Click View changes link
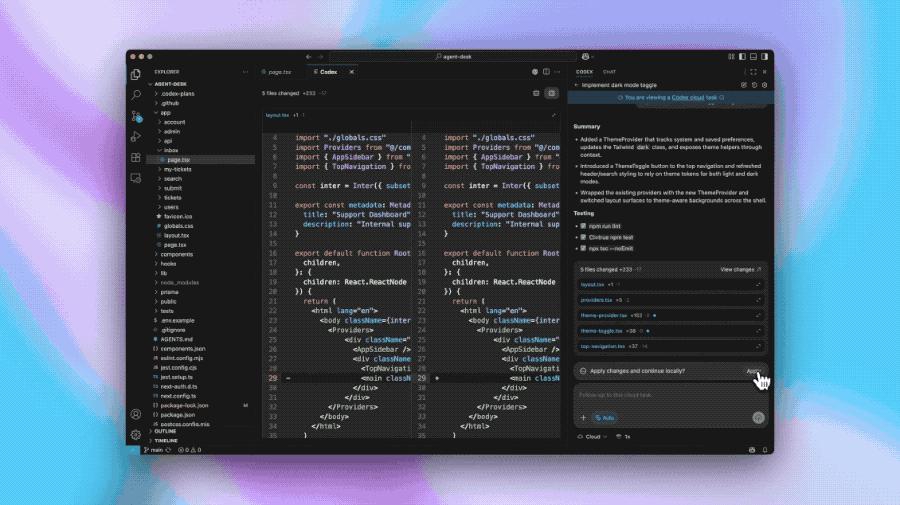This screenshot has height=505, width=900. (740, 270)
